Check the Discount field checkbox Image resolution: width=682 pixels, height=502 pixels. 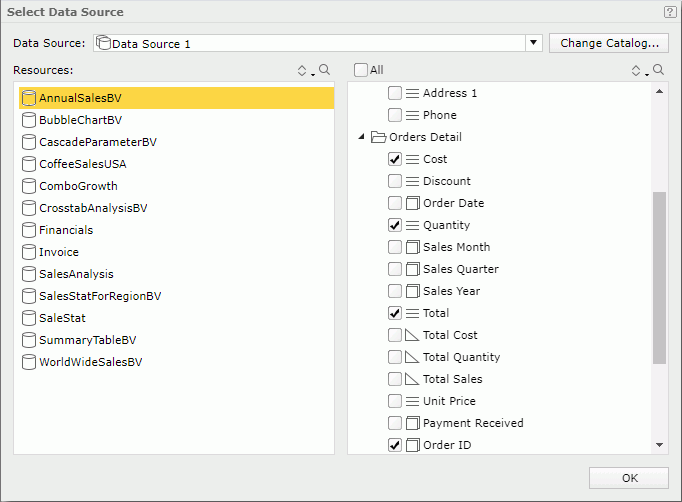coord(395,181)
